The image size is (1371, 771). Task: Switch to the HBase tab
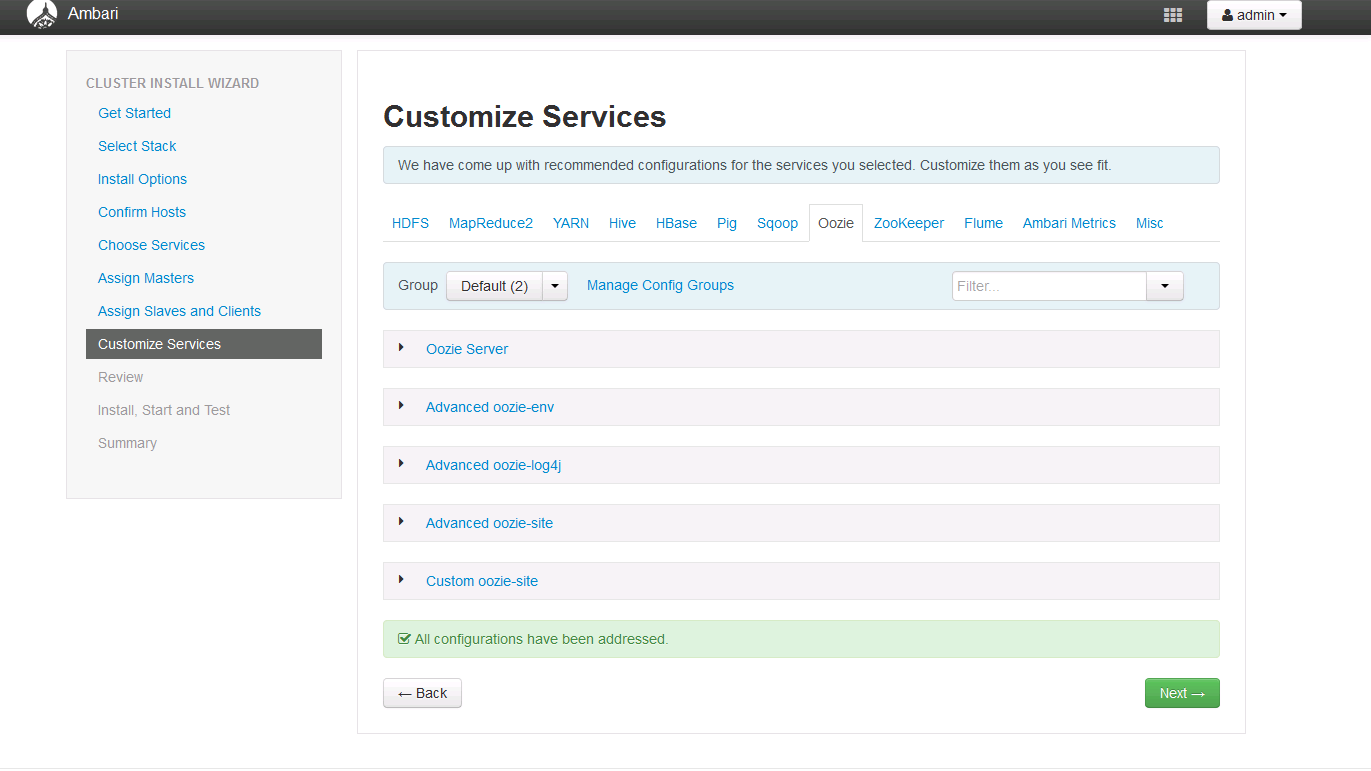tap(676, 223)
